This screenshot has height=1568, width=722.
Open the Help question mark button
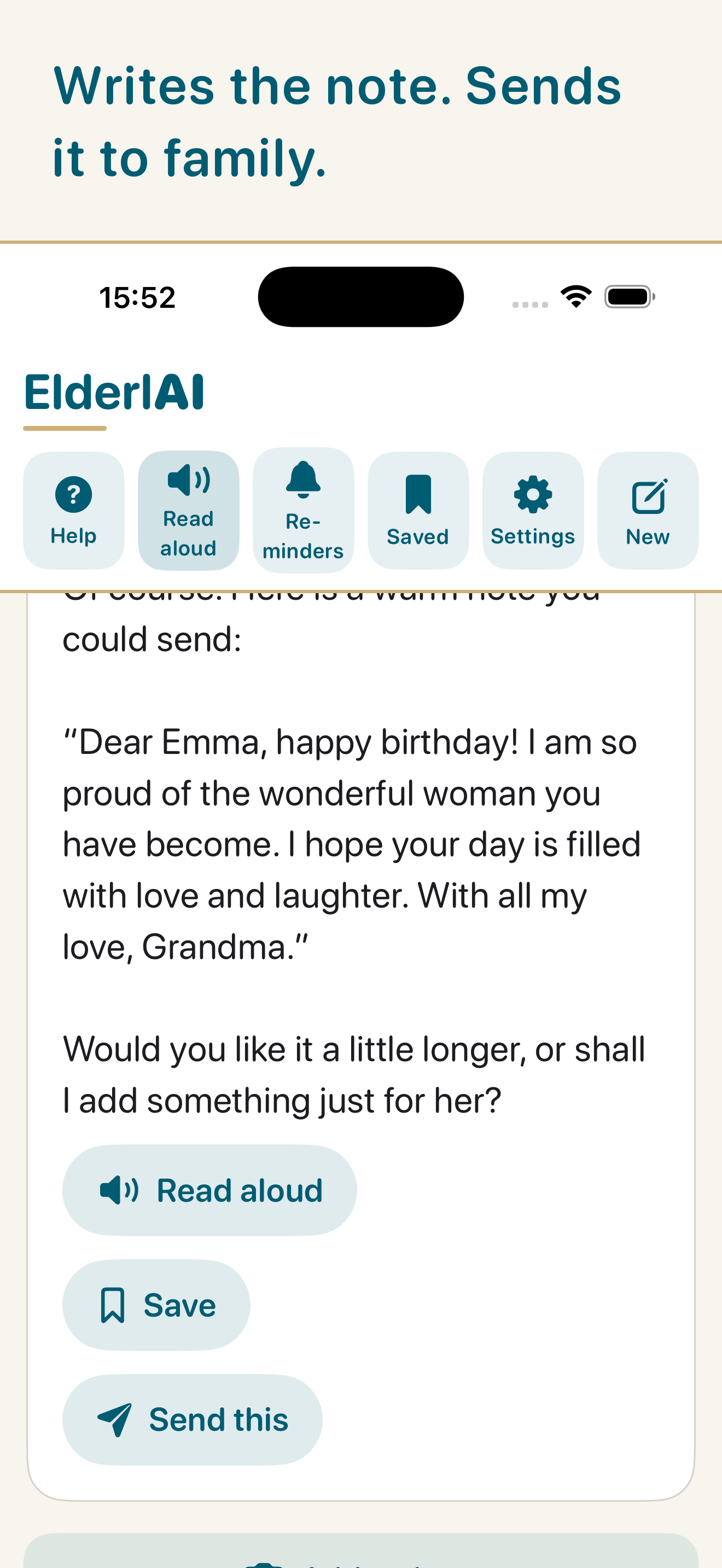[x=74, y=510]
